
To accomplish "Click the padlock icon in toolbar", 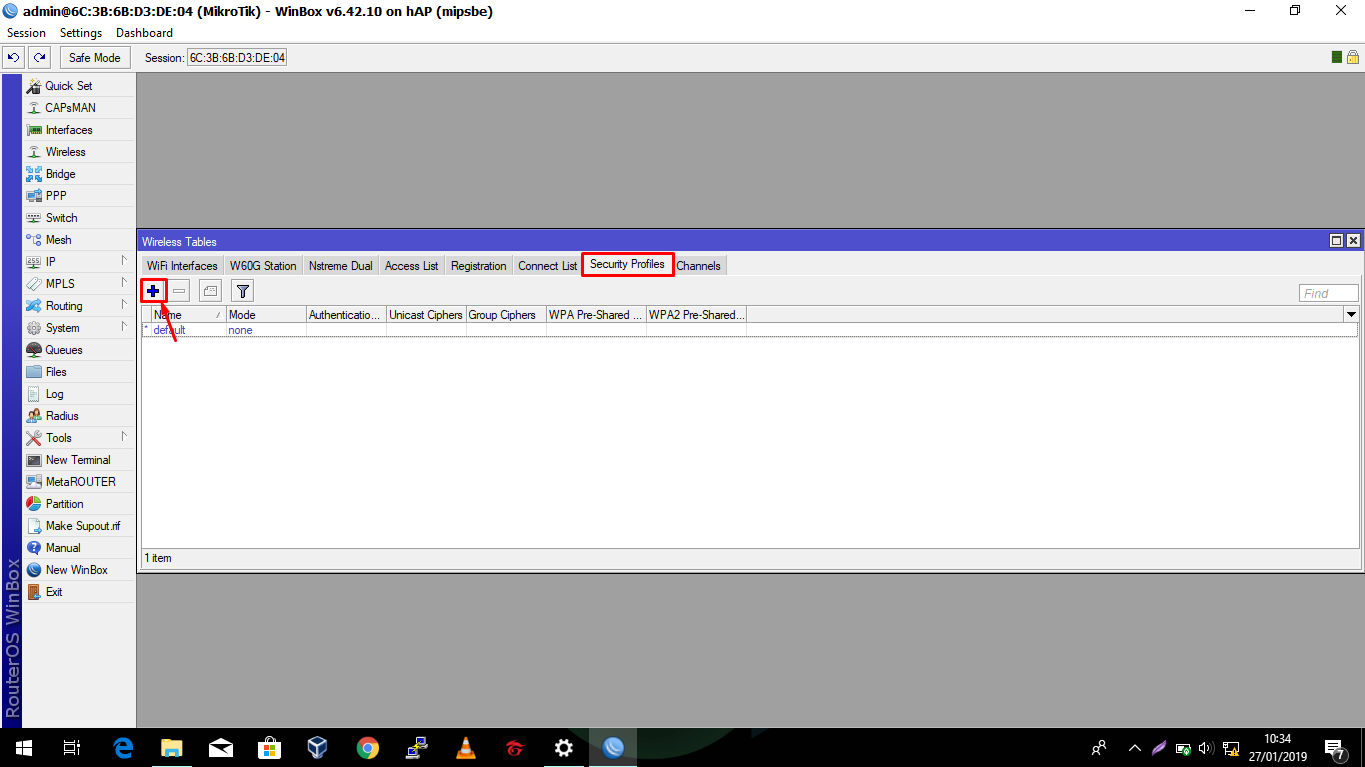I will (x=1352, y=57).
